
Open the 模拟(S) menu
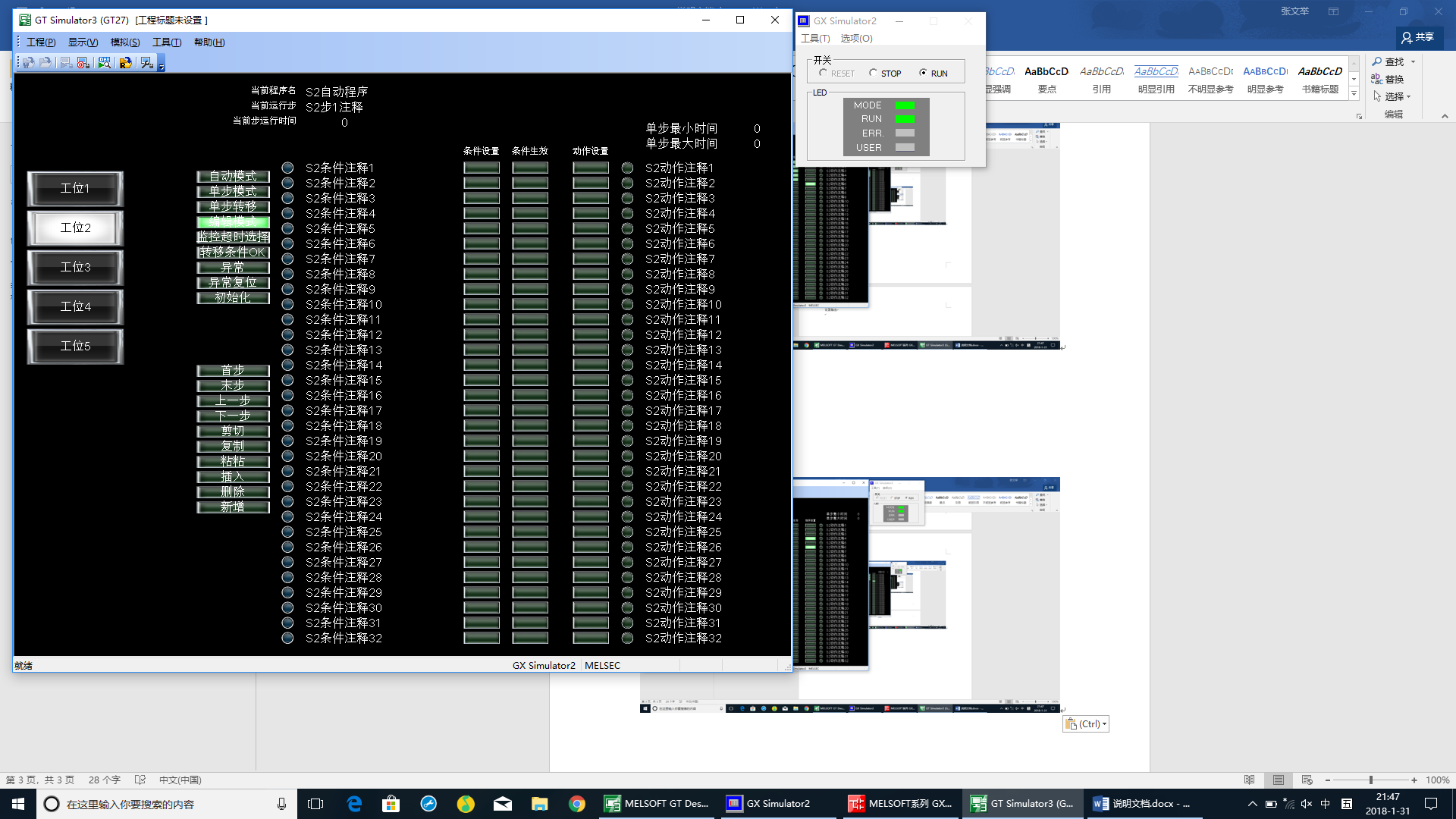coord(124,42)
